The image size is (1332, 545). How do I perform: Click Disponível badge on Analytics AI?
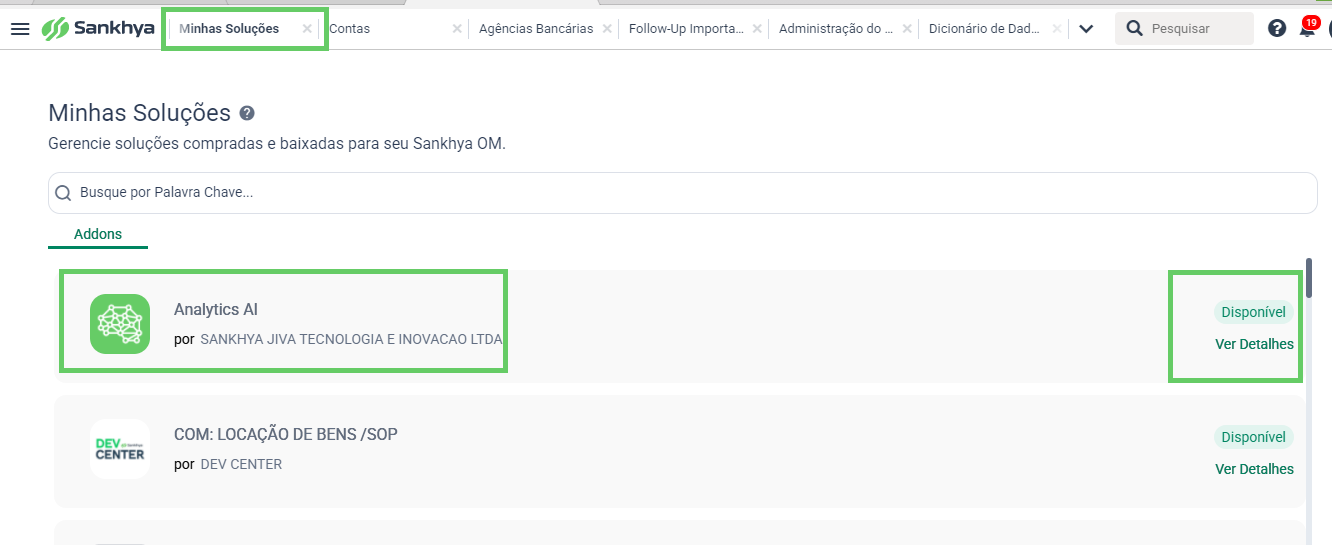tap(1254, 312)
